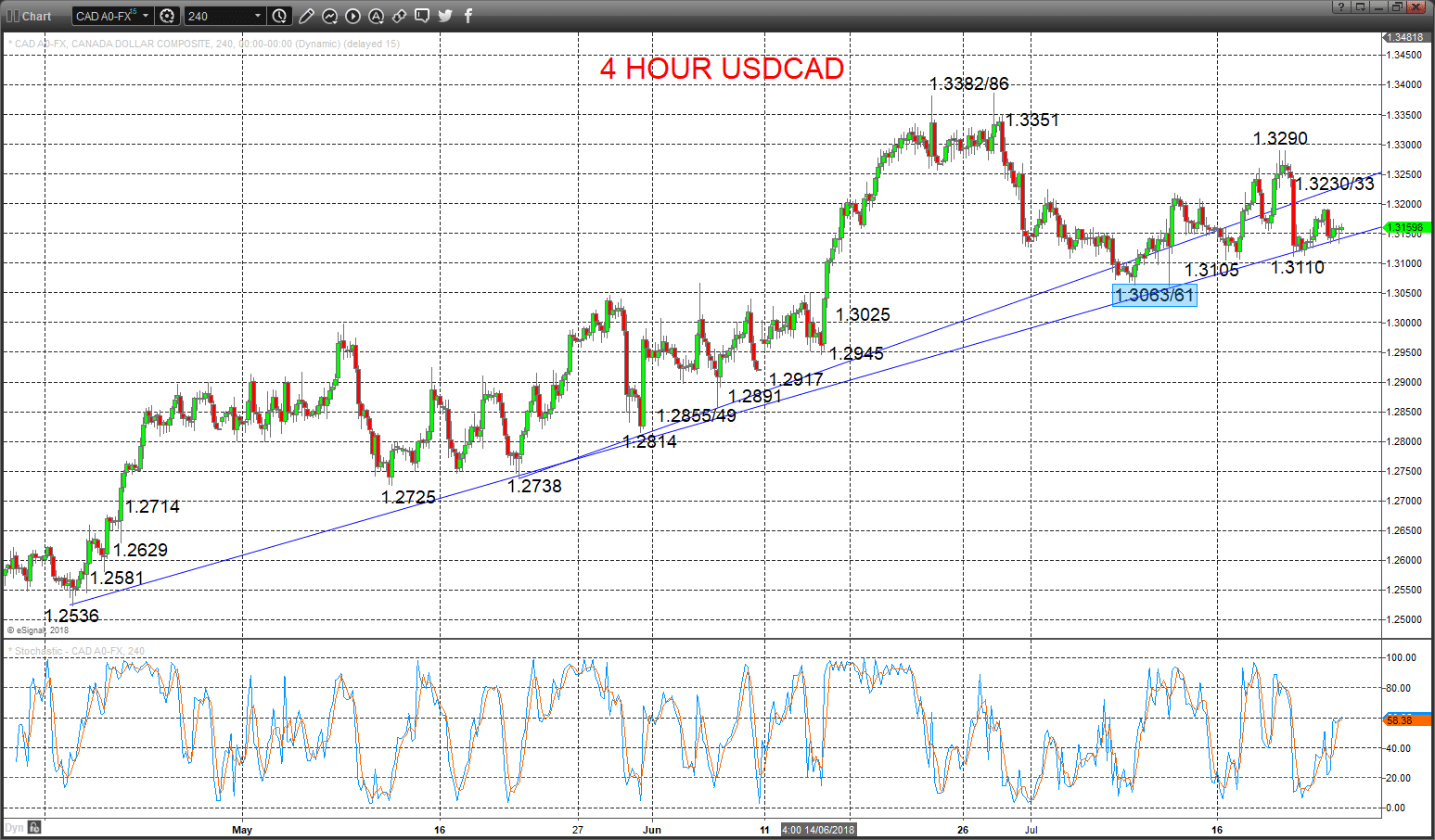The width and height of the screenshot is (1435, 840).
Task: Restore down the chart window
Action: point(1397,6)
